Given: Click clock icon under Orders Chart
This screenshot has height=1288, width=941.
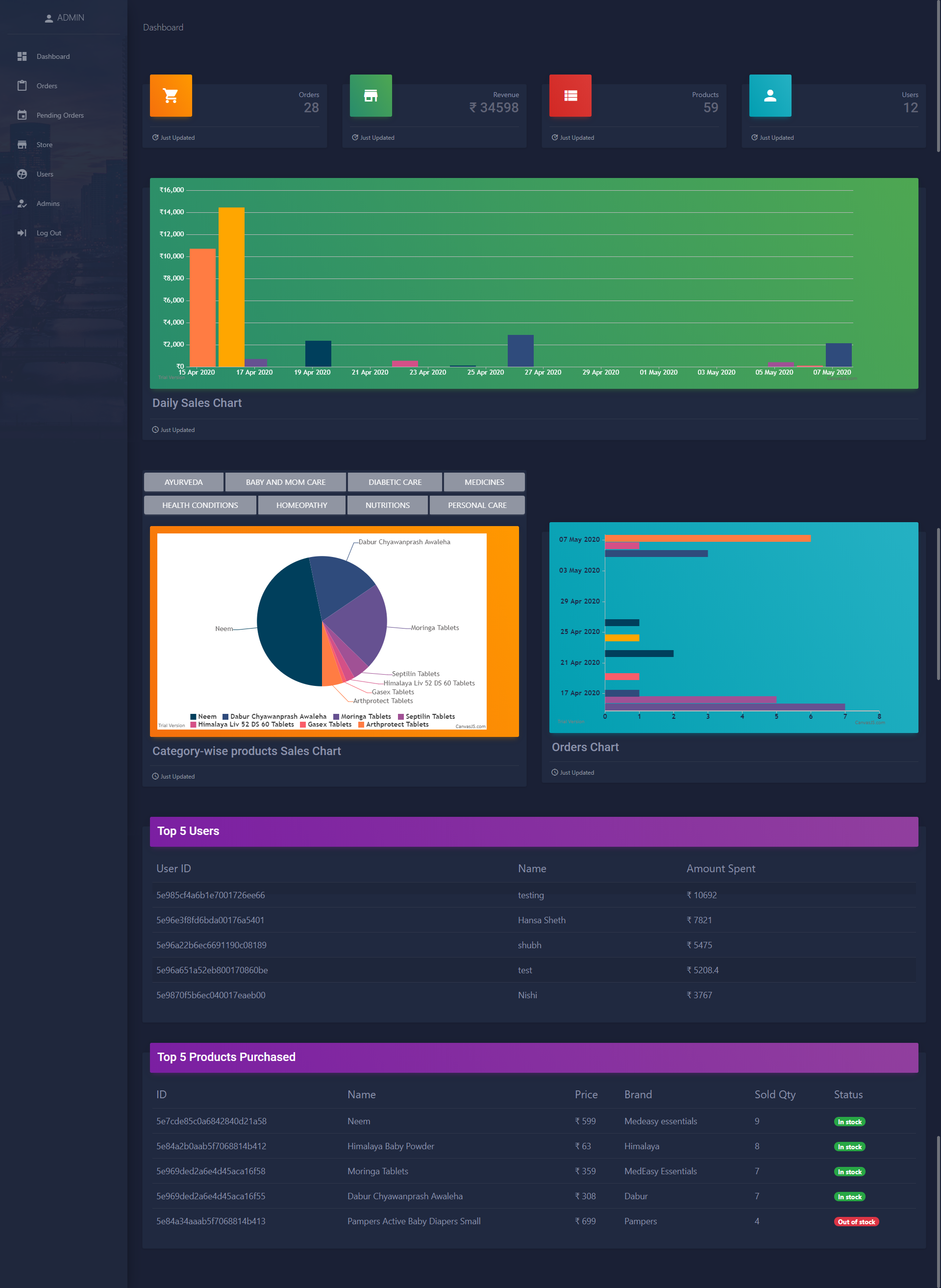Looking at the screenshot, I should [555, 772].
